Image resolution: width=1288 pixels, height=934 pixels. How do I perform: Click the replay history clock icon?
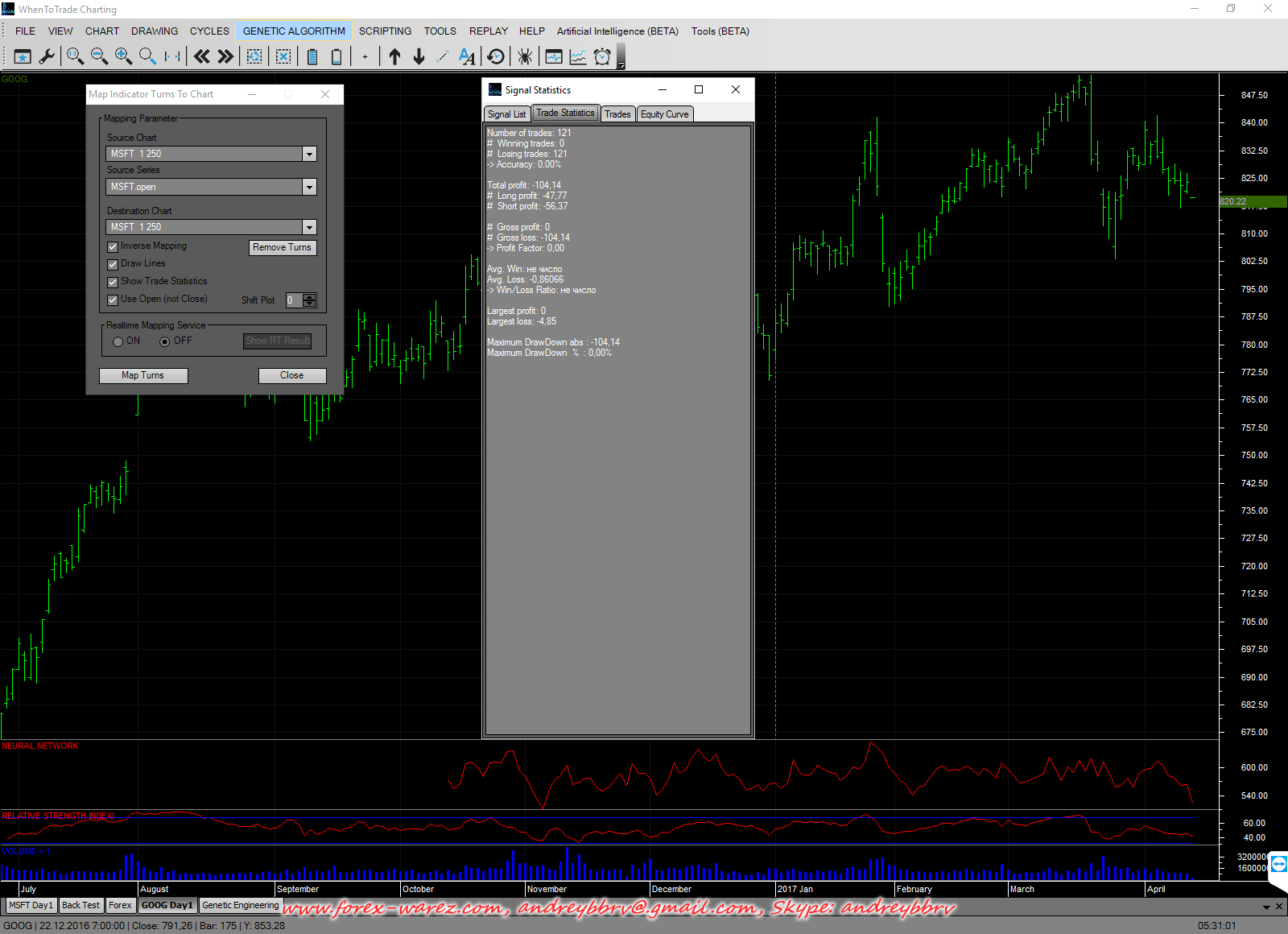[496, 56]
